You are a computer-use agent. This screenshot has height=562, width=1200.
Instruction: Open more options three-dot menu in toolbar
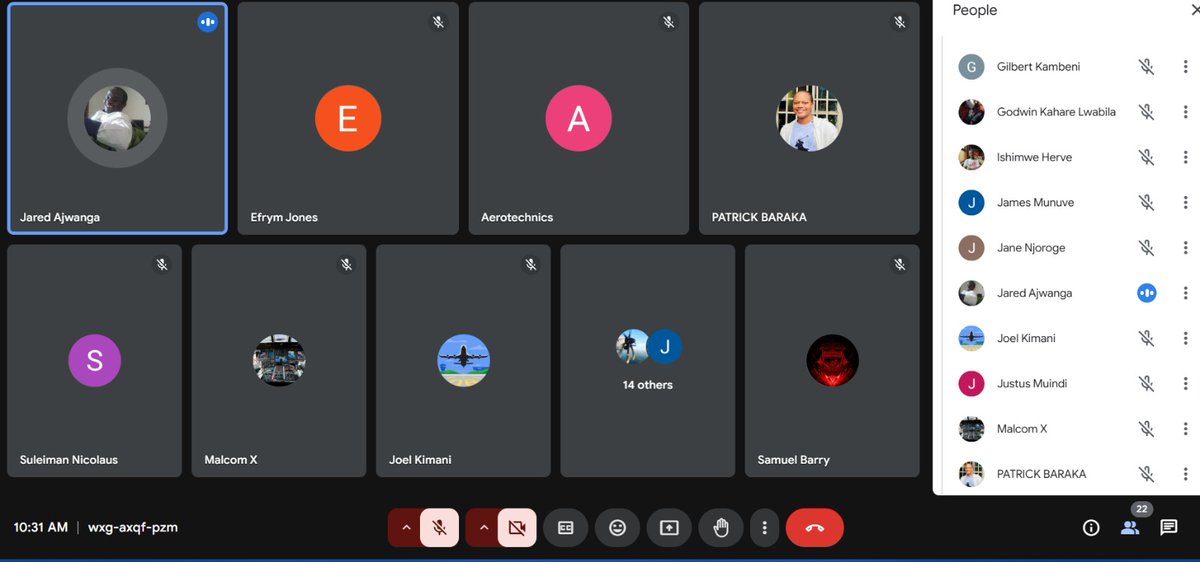764,528
